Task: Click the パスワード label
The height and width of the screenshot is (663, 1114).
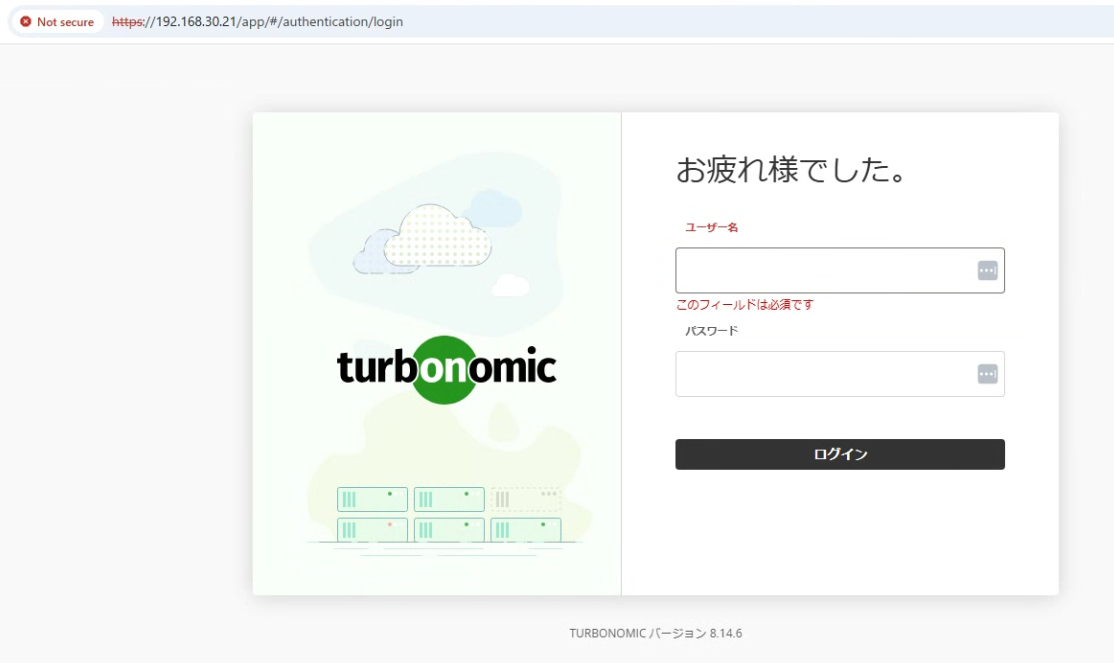Action: tap(711, 330)
